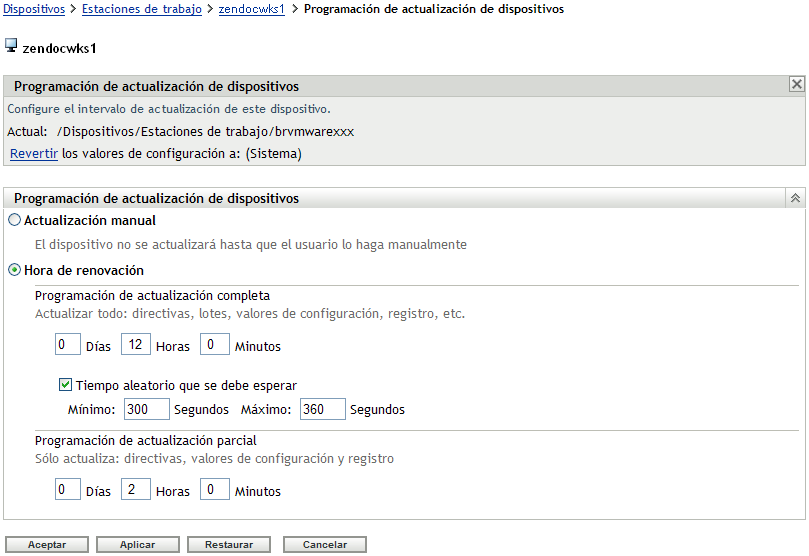Screen dimensions: 809x556
Task: Focus the partial refresh Horas field showing 2
Action: tap(136, 489)
